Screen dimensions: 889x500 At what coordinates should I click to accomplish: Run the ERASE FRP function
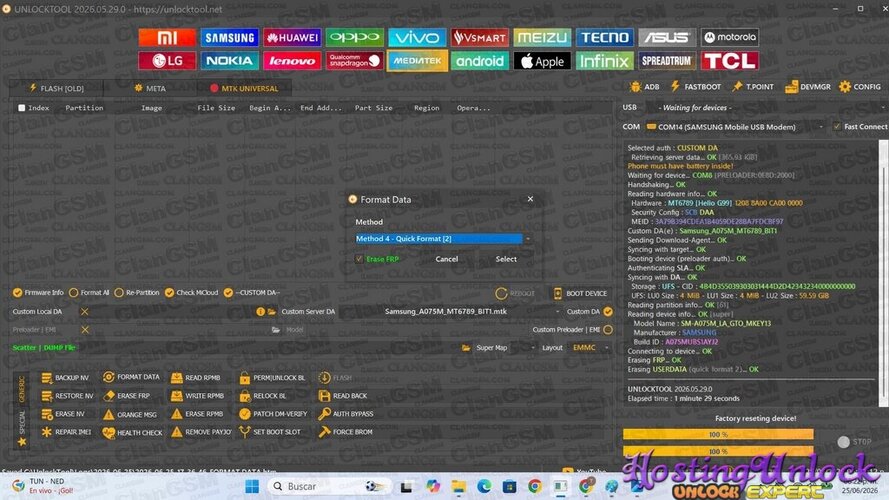[127, 396]
